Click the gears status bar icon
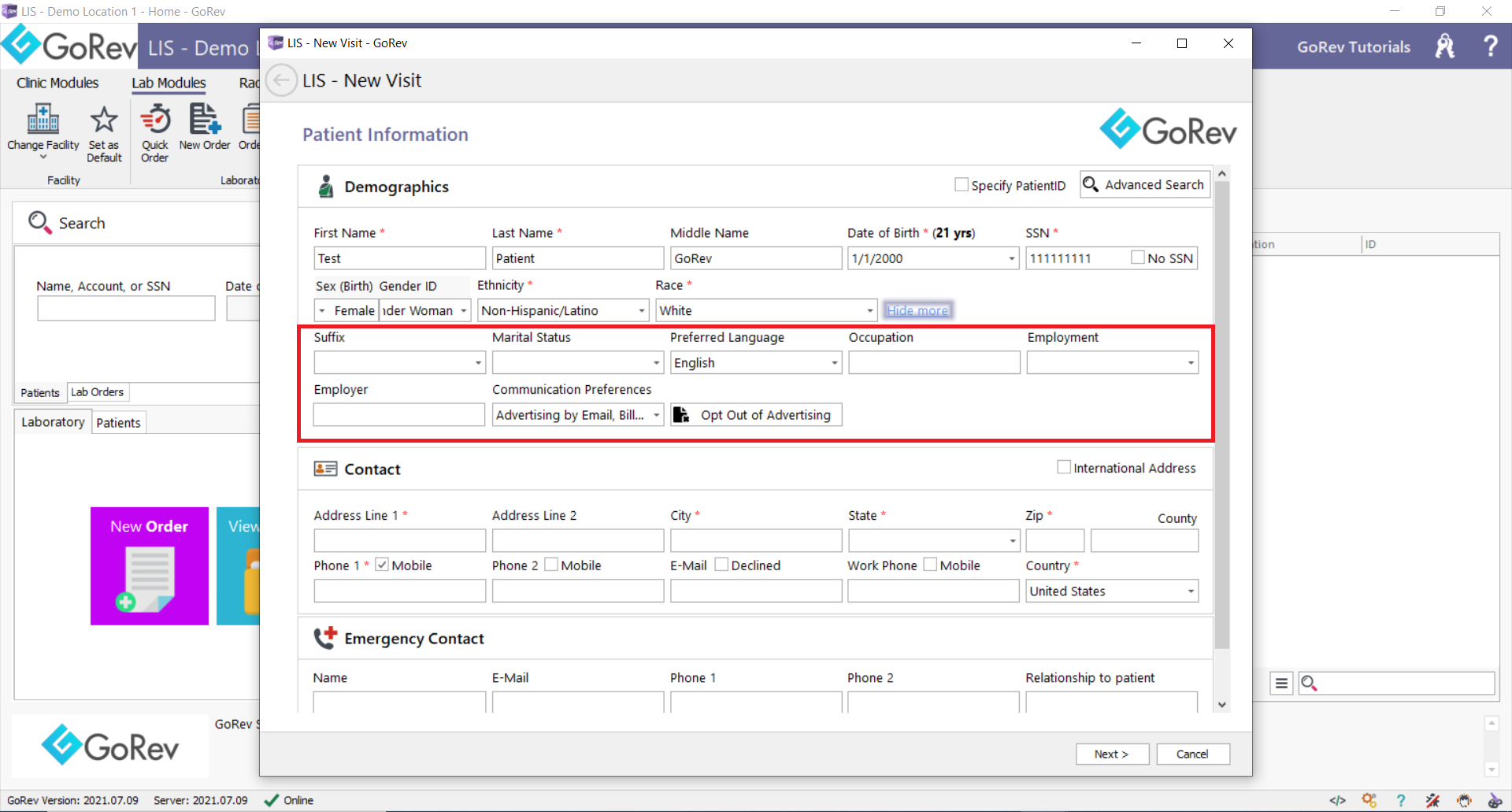1512x812 pixels. (x=1369, y=800)
